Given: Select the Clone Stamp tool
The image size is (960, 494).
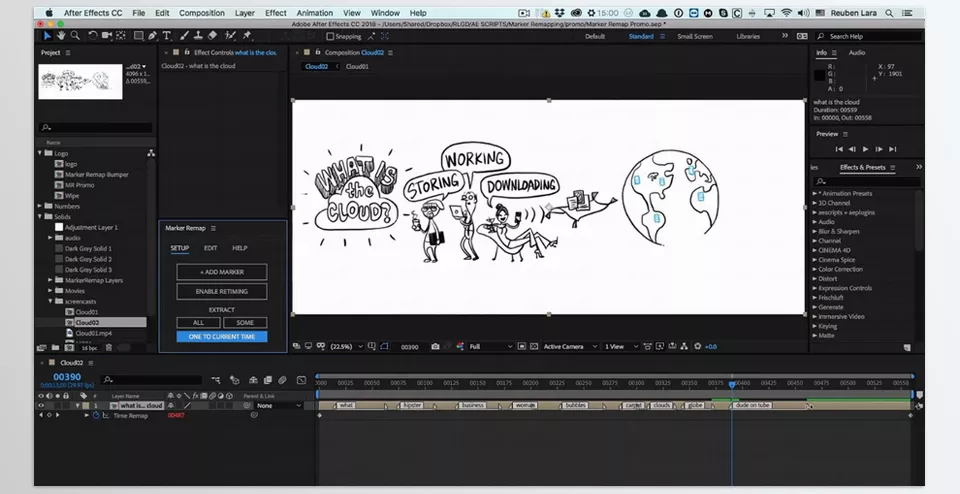Looking at the screenshot, I should (198, 36).
